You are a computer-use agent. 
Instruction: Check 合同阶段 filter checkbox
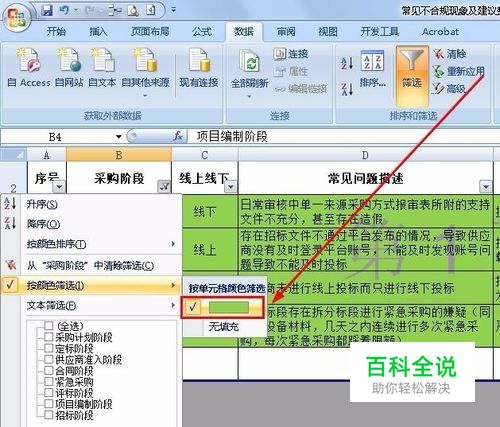click(49, 370)
